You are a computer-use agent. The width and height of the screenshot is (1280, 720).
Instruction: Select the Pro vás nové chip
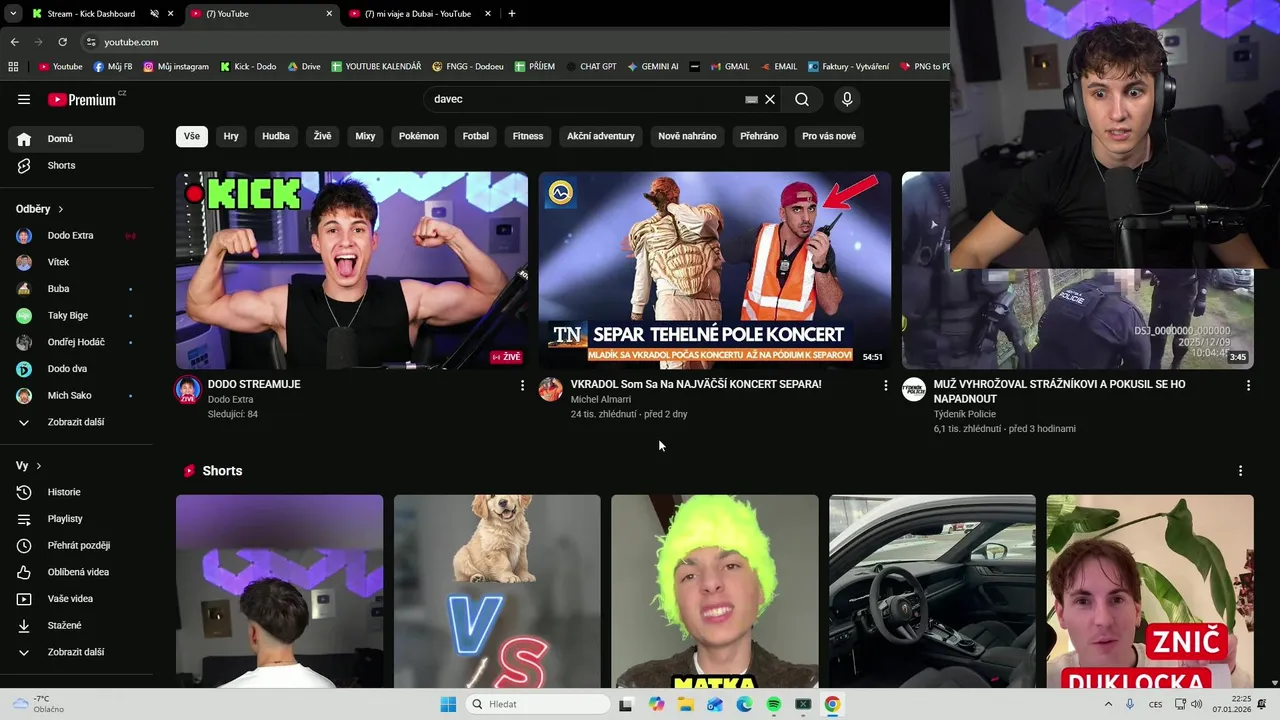click(829, 136)
